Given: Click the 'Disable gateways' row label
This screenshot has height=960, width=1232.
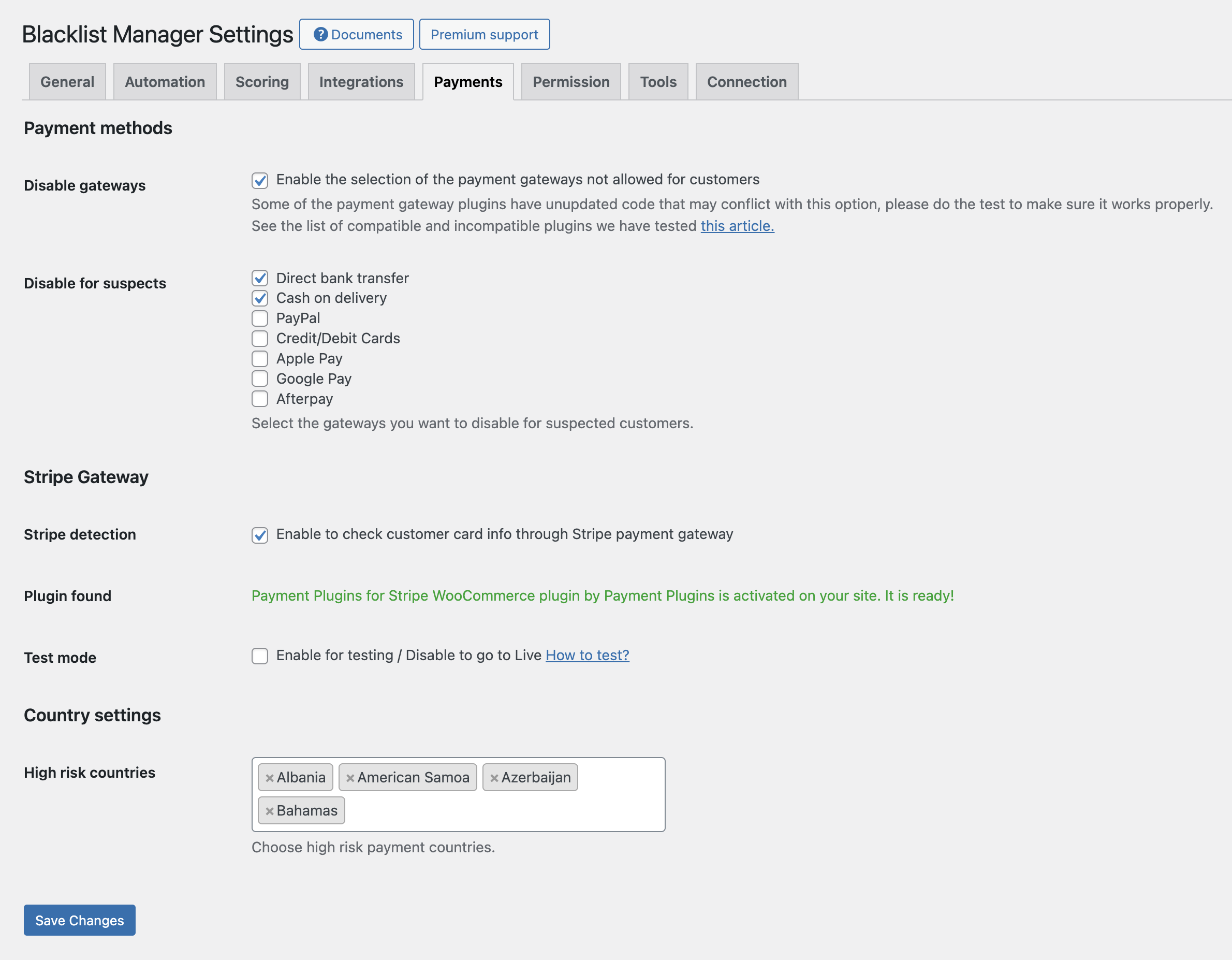Looking at the screenshot, I should tap(84, 186).
